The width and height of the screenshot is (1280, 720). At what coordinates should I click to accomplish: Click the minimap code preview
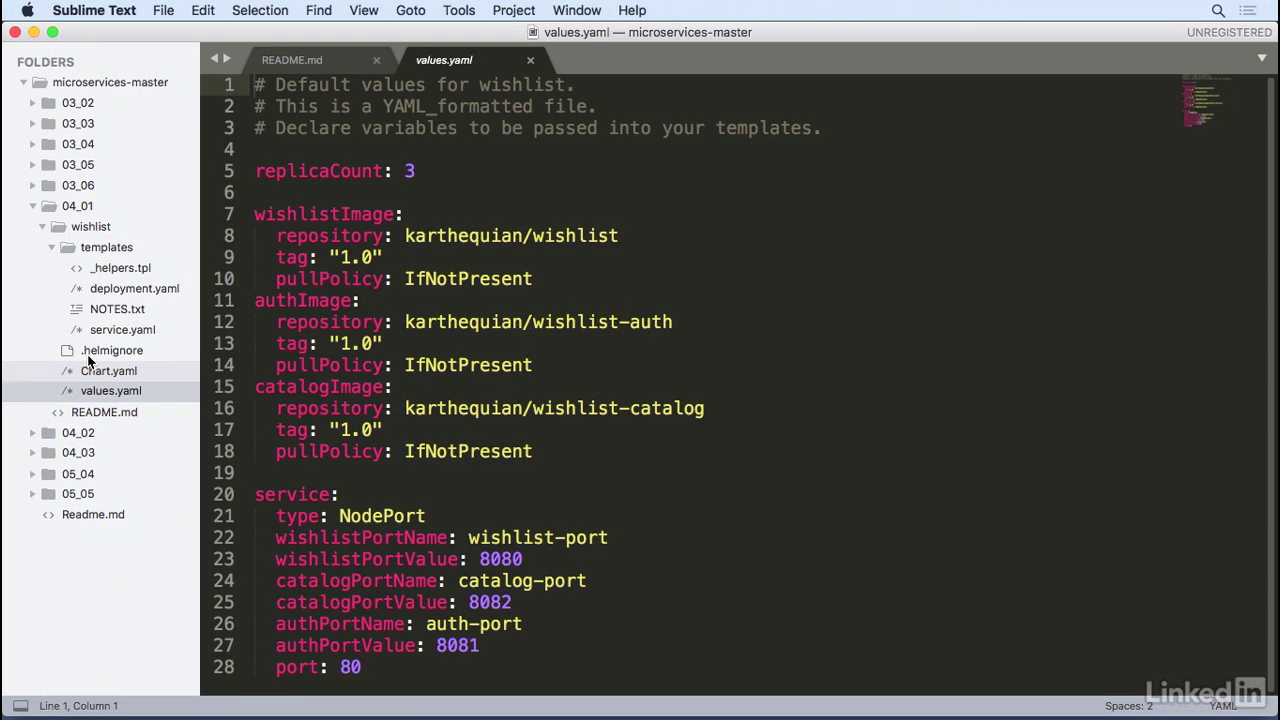(x=1203, y=100)
